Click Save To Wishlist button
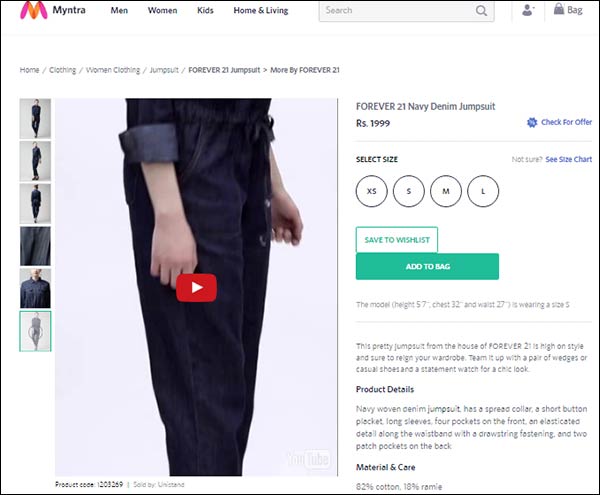The image size is (600, 495). coord(397,240)
